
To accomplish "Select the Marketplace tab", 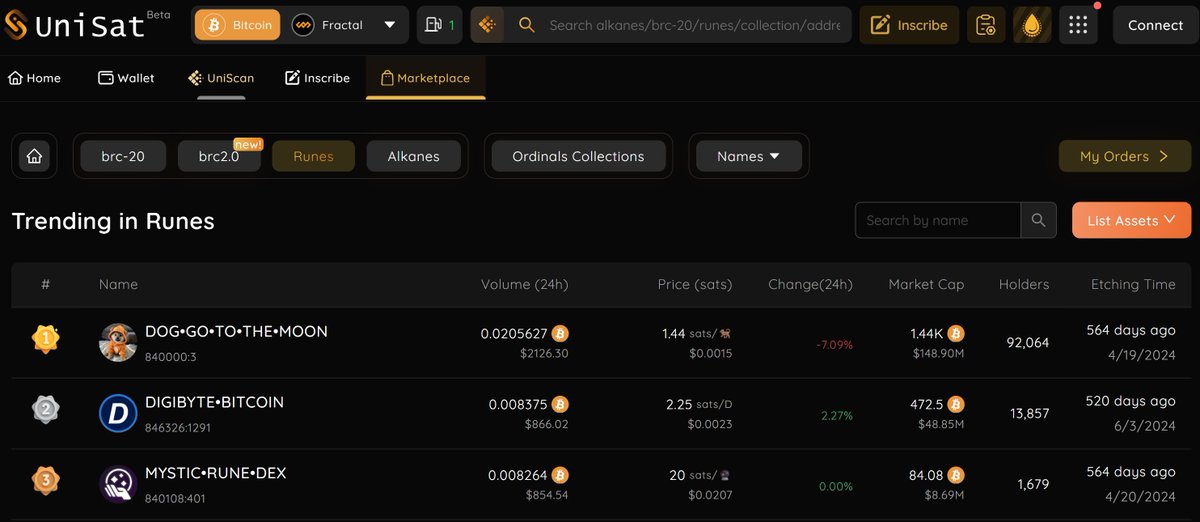I will 425,78.
